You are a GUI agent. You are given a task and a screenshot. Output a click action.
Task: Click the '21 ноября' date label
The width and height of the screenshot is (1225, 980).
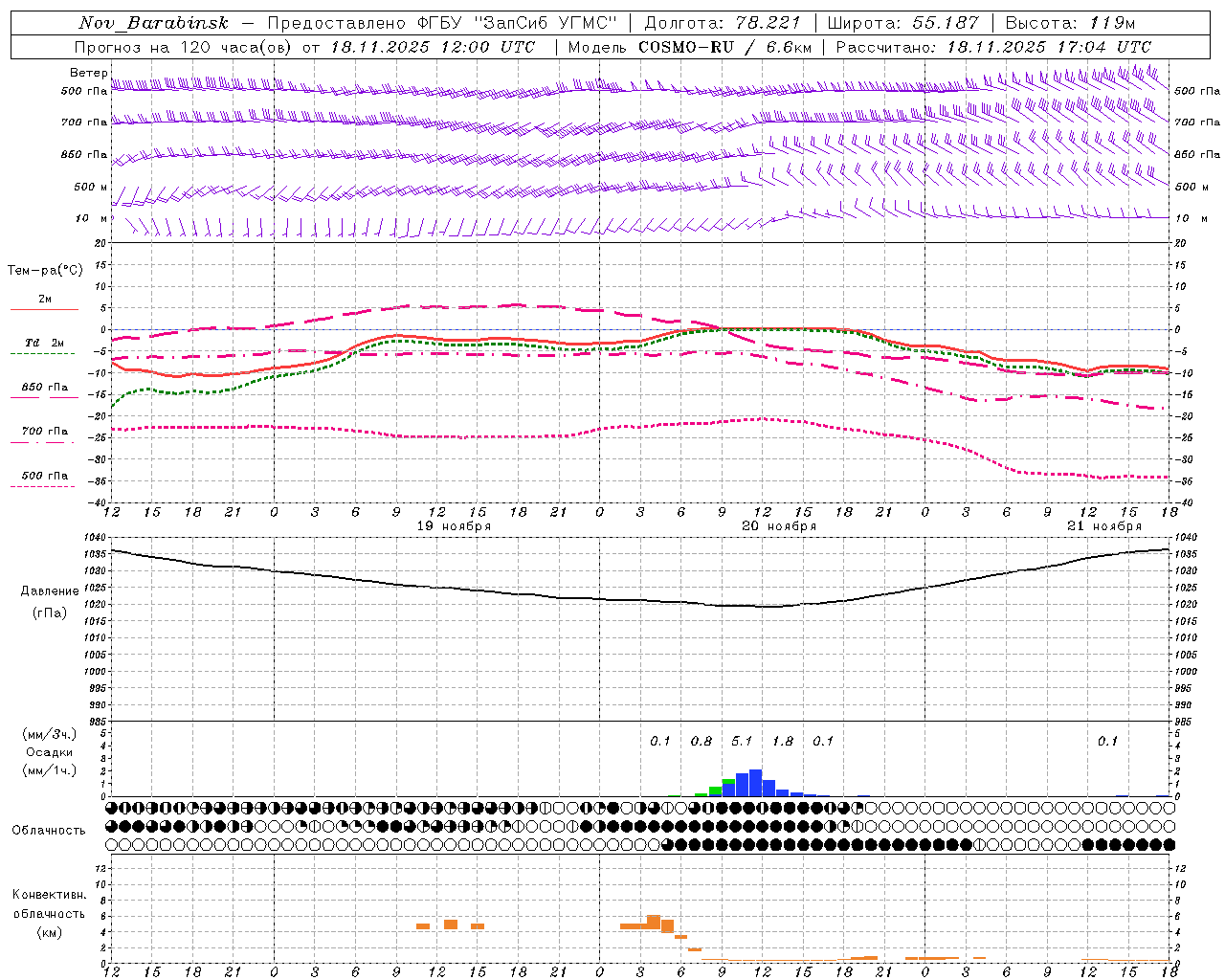(1104, 525)
